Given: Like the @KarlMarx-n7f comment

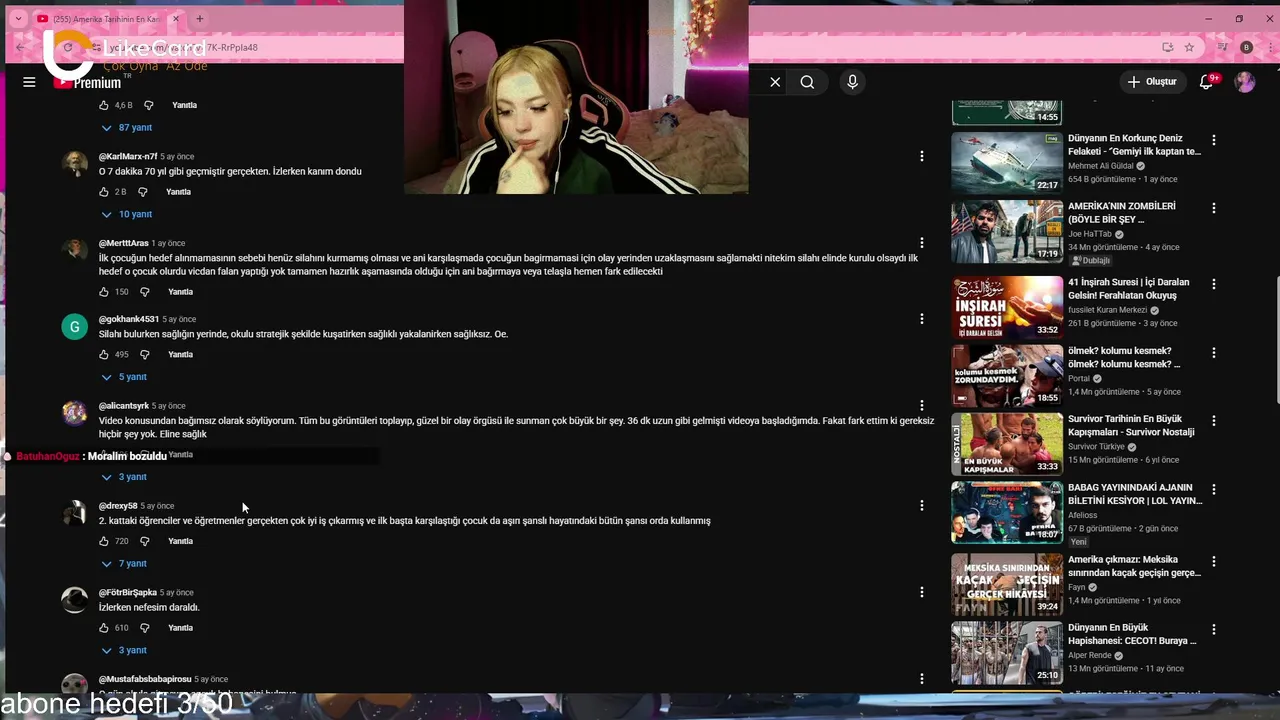Looking at the screenshot, I should (x=104, y=192).
